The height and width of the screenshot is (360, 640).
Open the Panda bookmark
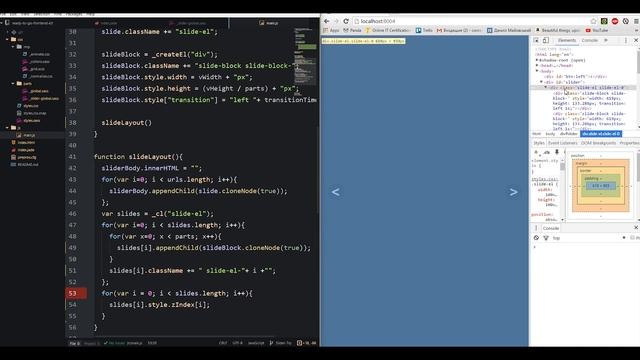pos(352,31)
